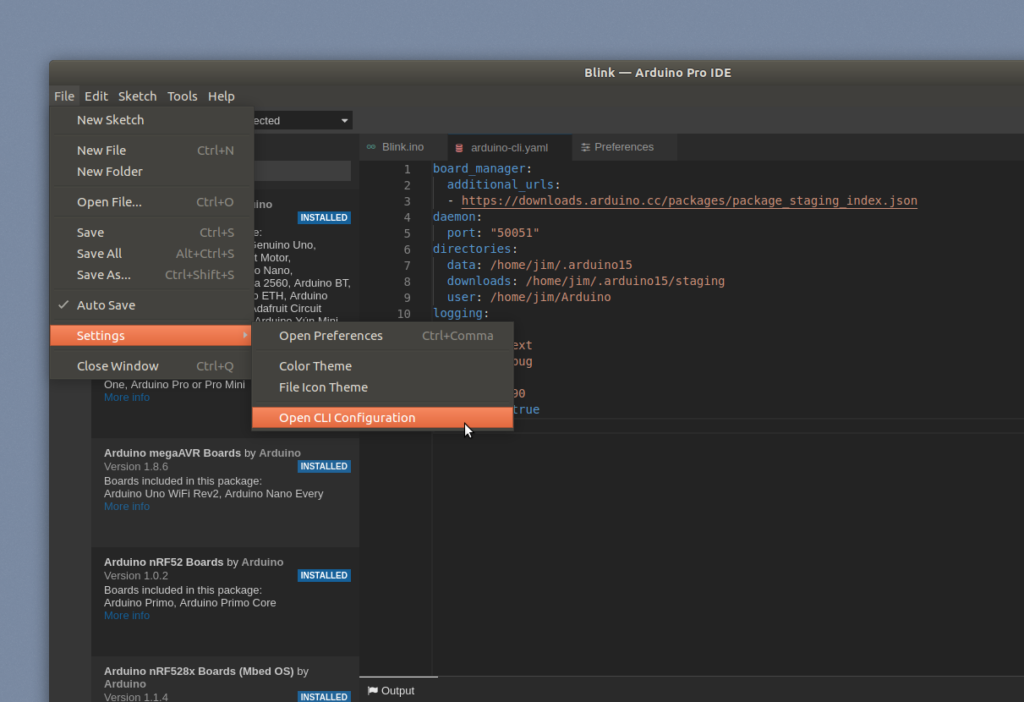Viewport: 1024px width, 702px height.
Task: Click the INSTALLED badge for Arduino nRF52 Boards
Action: pyautogui.click(x=324, y=575)
